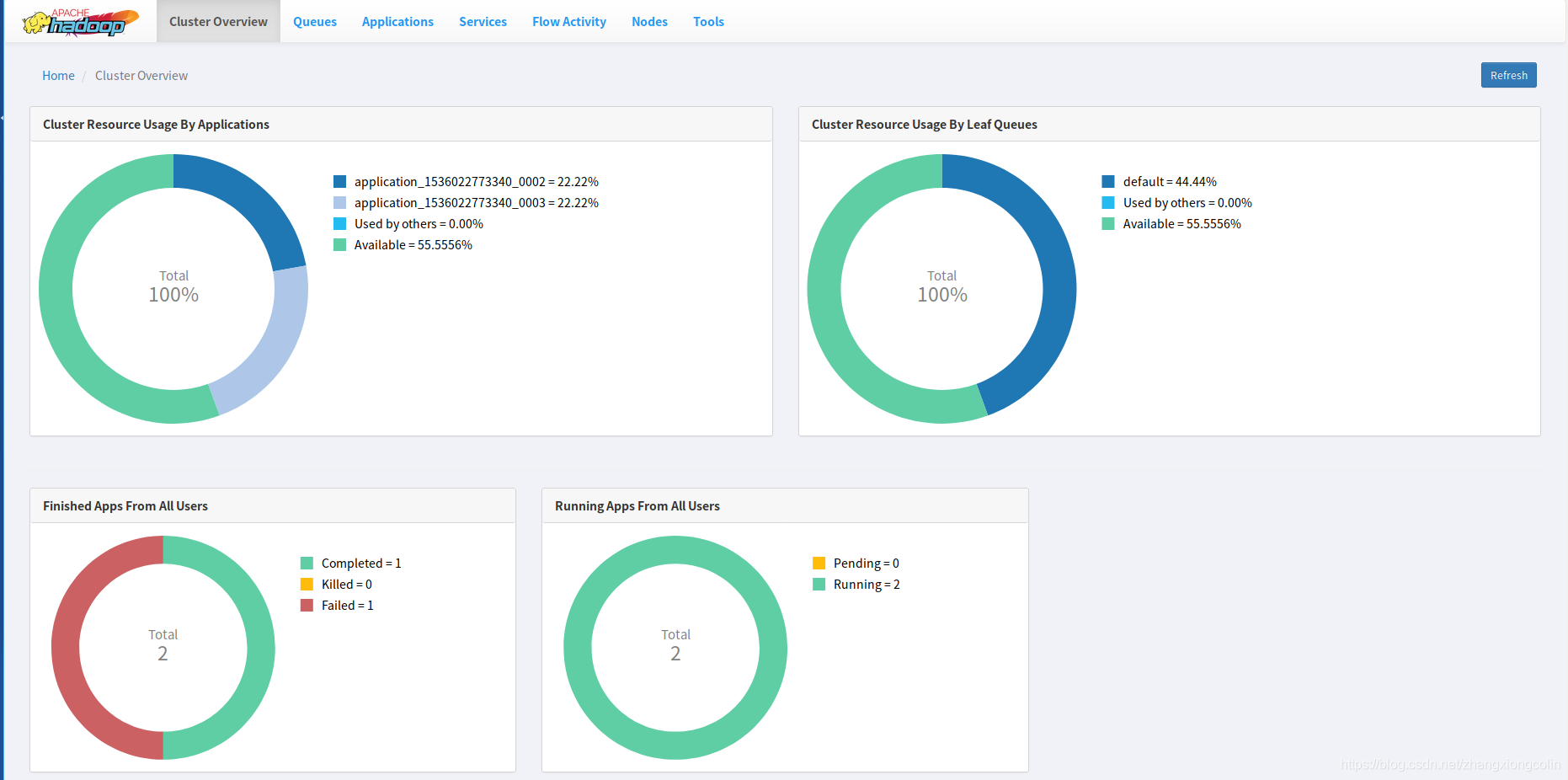Click Applications legend text Available = 55.5556%
Image resolution: width=1568 pixels, height=780 pixels.
(x=413, y=245)
